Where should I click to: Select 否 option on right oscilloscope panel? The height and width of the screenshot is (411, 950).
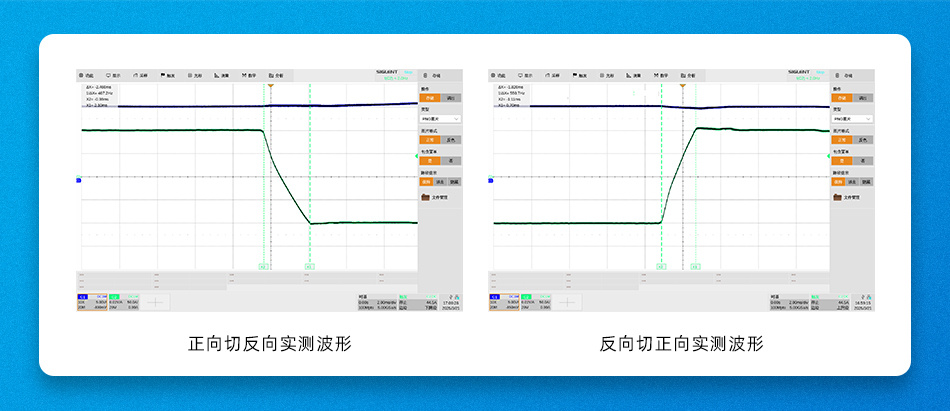[x=862, y=160]
